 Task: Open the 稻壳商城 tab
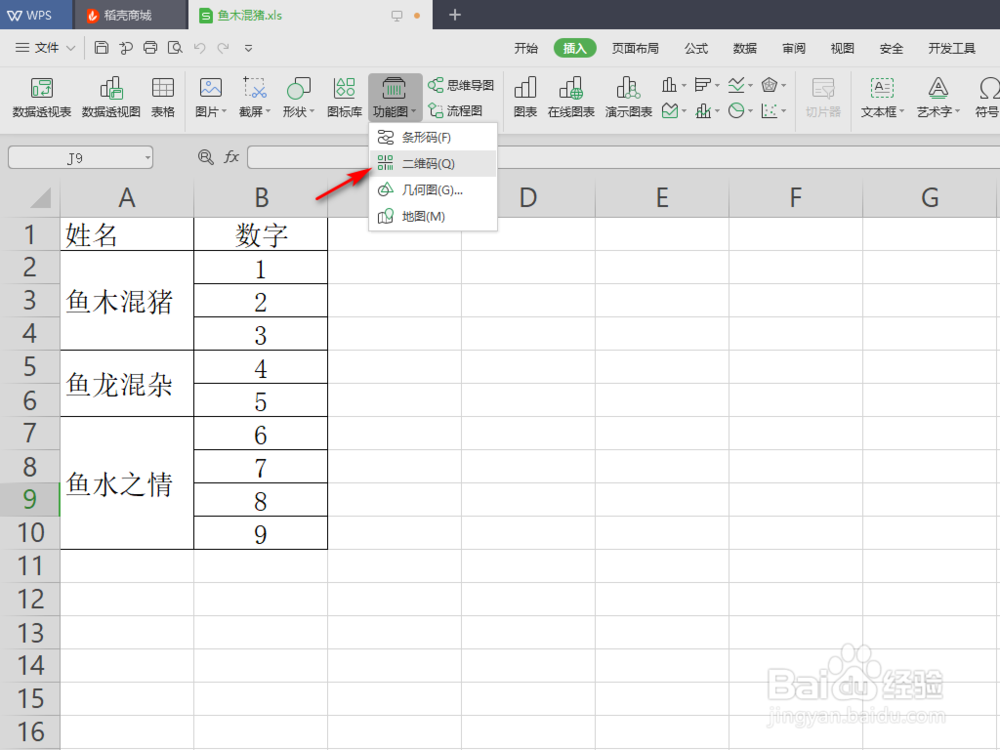pyautogui.click(x=129, y=15)
